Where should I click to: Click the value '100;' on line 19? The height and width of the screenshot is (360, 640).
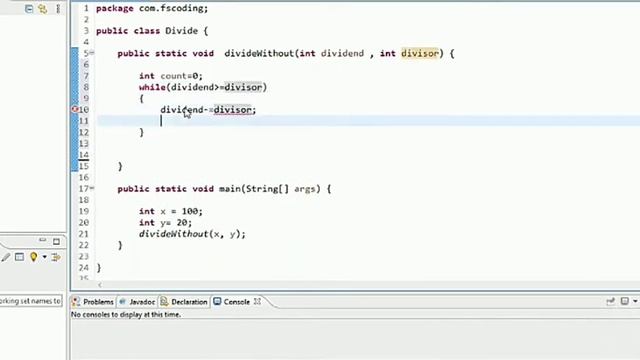(192, 211)
